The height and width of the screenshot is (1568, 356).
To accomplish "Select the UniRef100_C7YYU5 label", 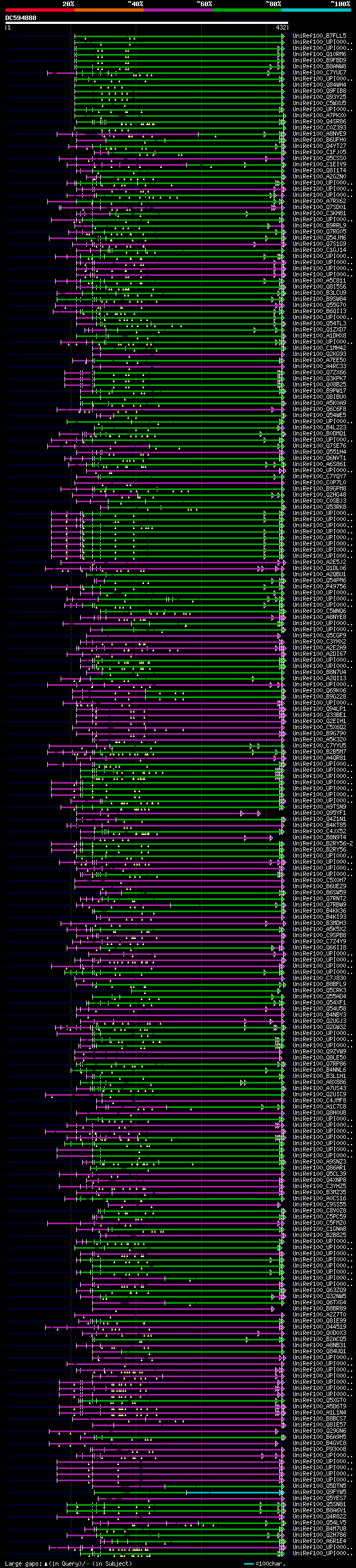I will pos(319,746).
